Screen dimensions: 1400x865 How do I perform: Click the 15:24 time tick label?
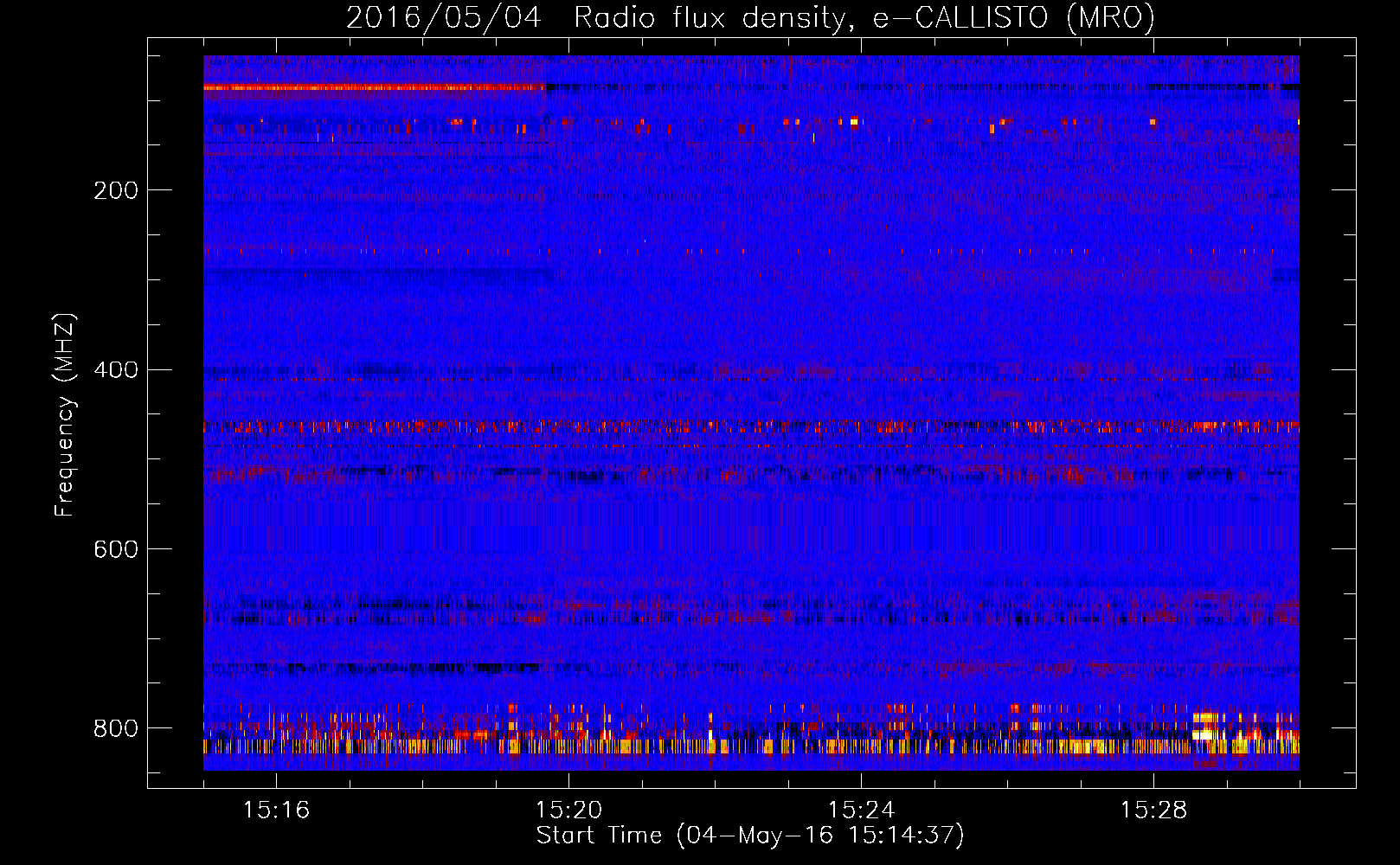[x=861, y=811]
